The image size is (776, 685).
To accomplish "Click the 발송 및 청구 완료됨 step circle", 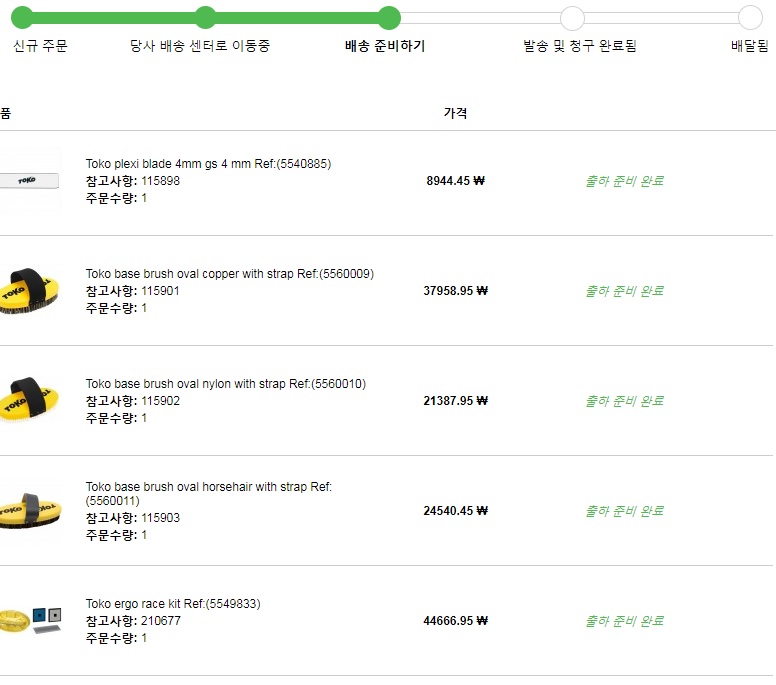I will pos(572,17).
